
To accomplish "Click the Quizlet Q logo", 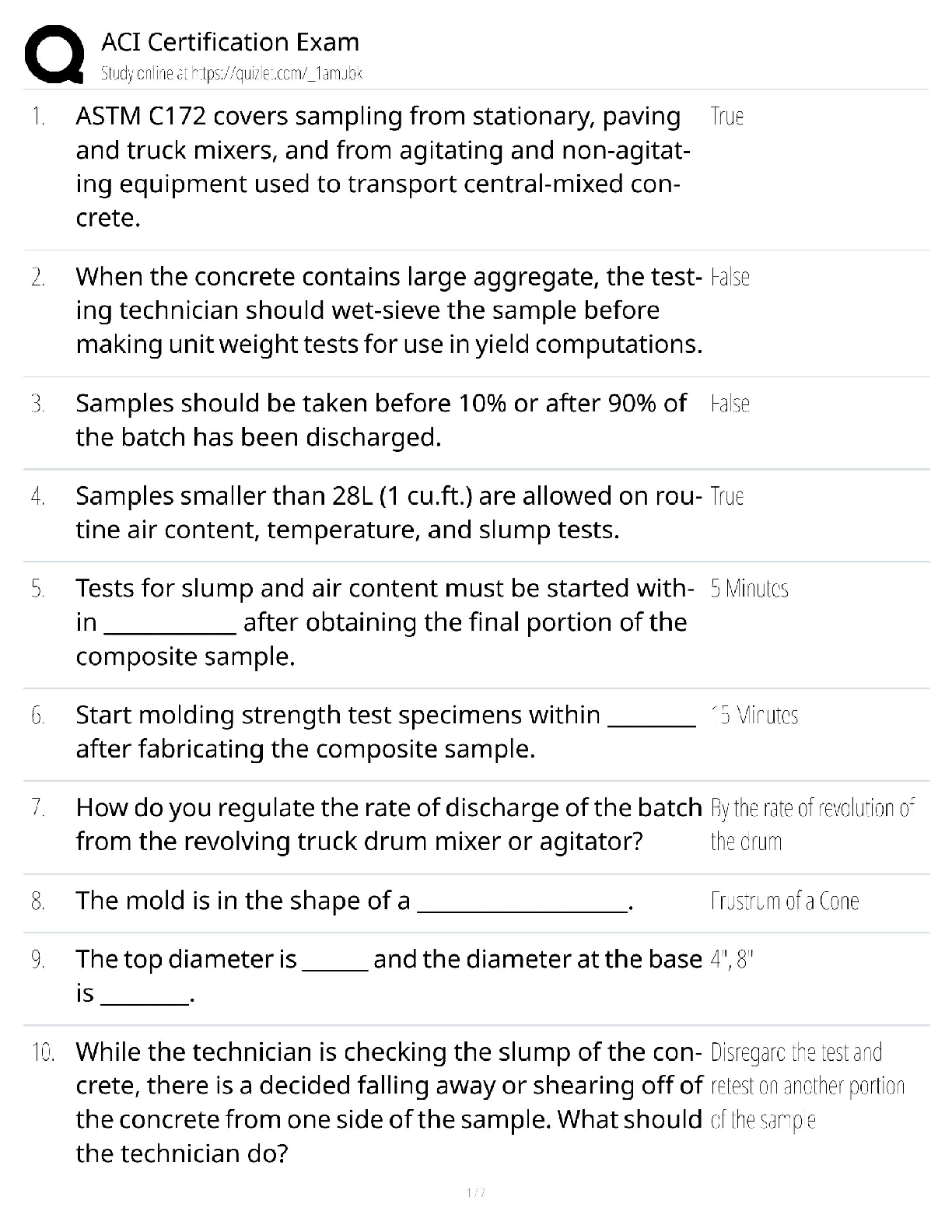I will click(54, 54).
